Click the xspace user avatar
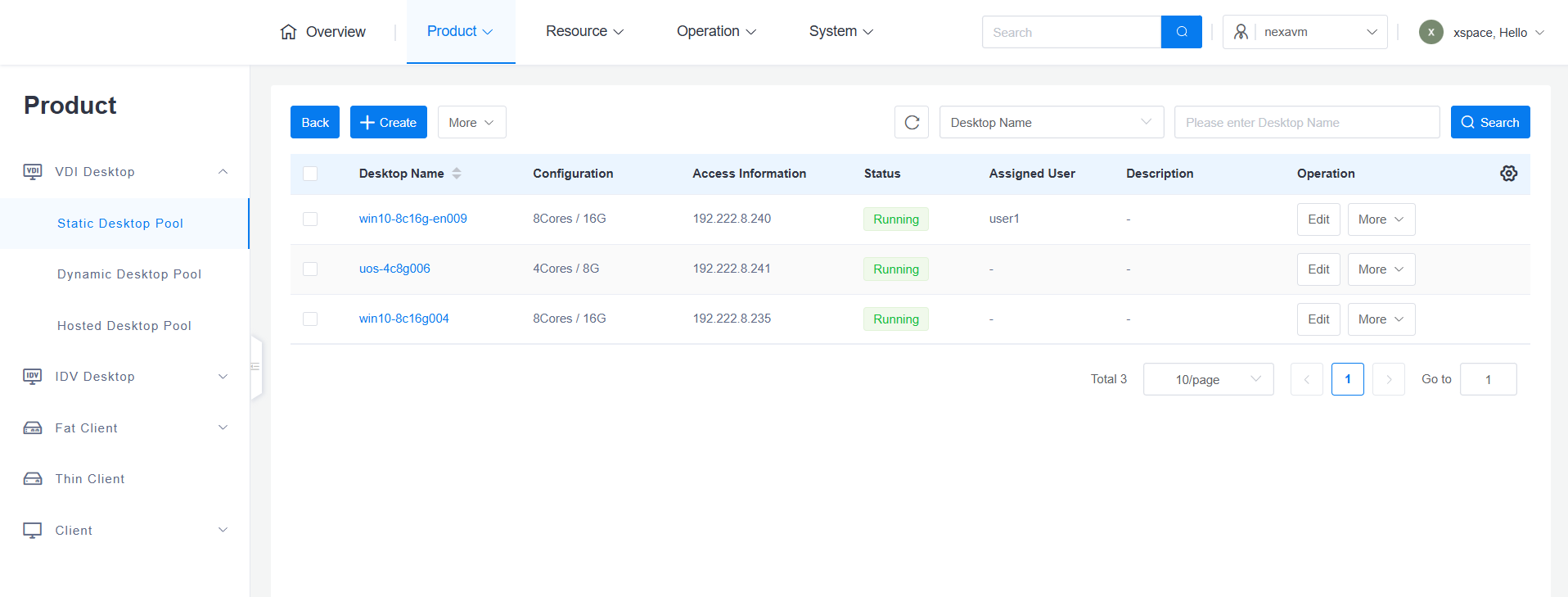This screenshot has width=1568, height=597. 1431,32
